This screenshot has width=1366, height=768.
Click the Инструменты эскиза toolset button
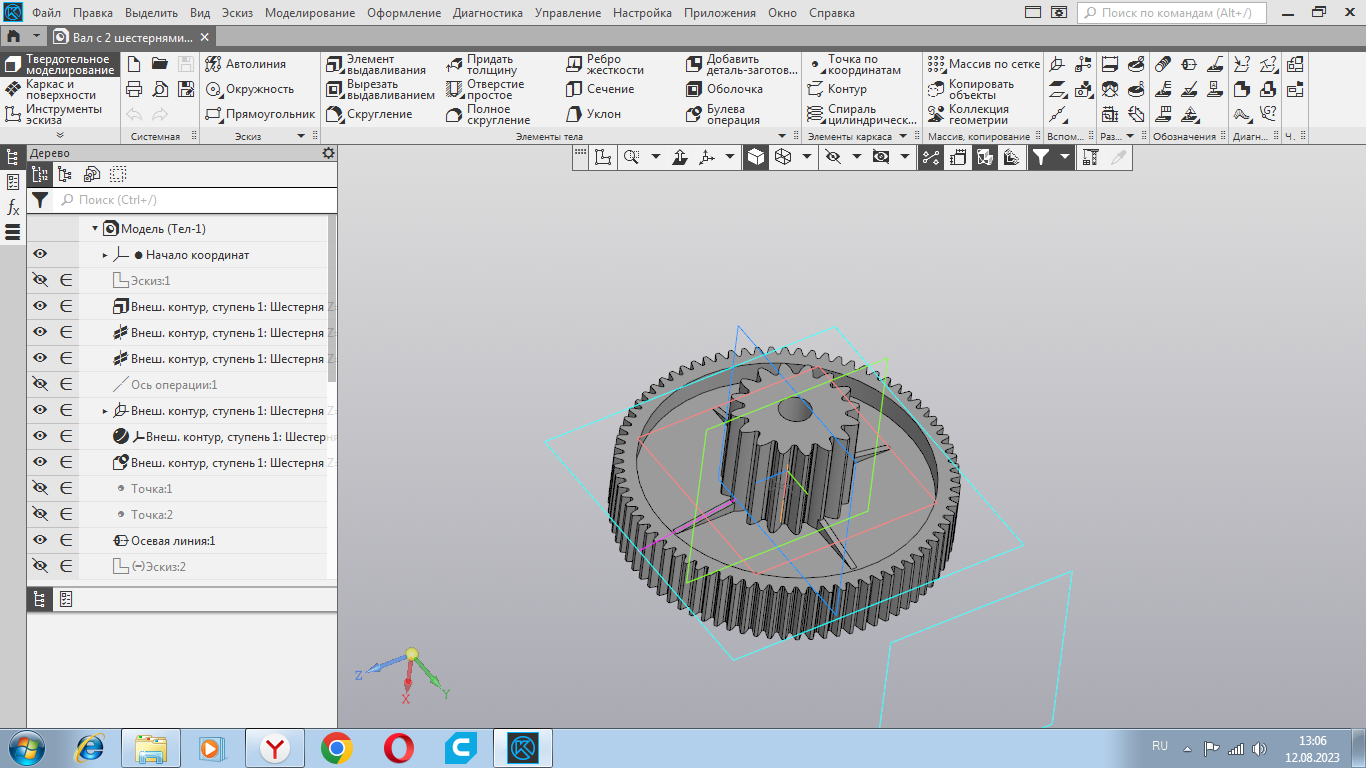[62, 114]
